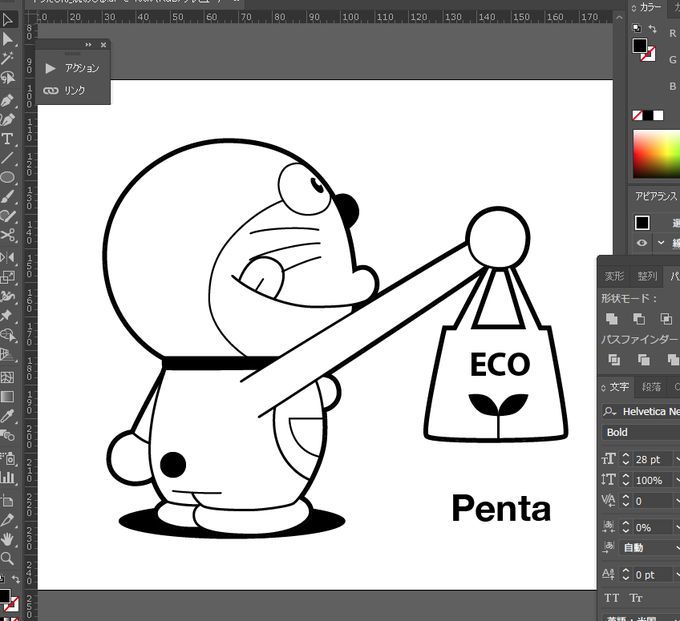
Task: Select the Gradient tool
Action: (7, 396)
